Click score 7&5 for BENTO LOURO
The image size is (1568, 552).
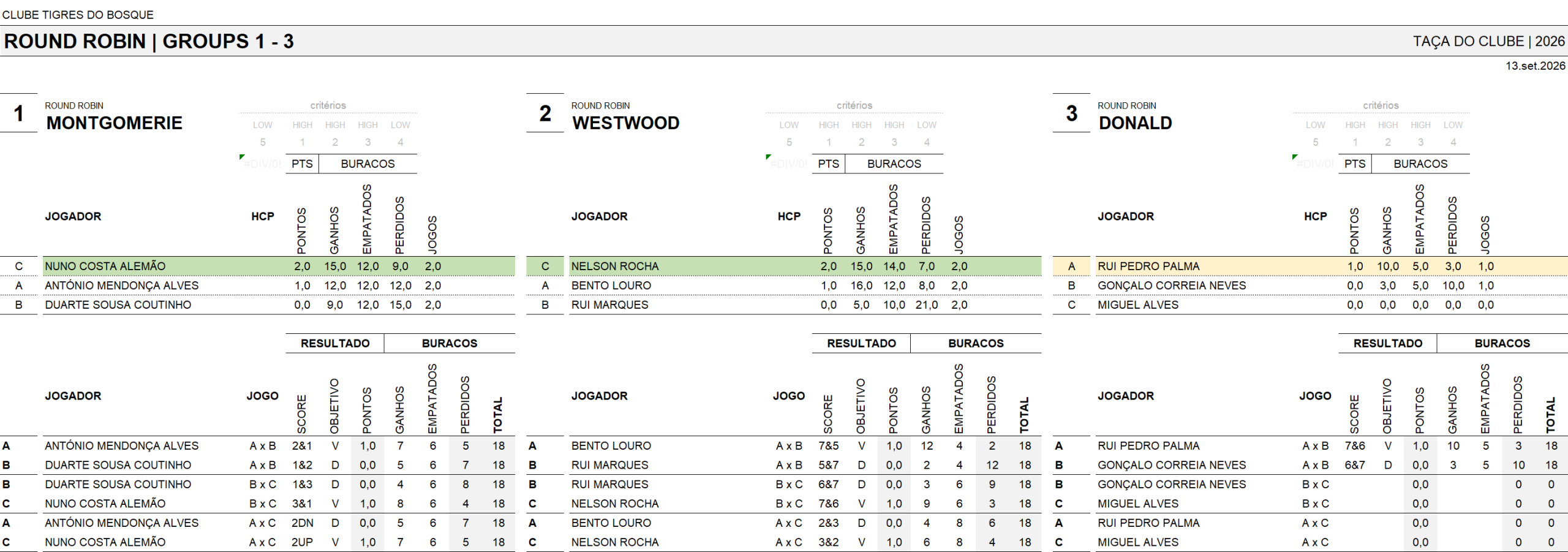click(828, 446)
